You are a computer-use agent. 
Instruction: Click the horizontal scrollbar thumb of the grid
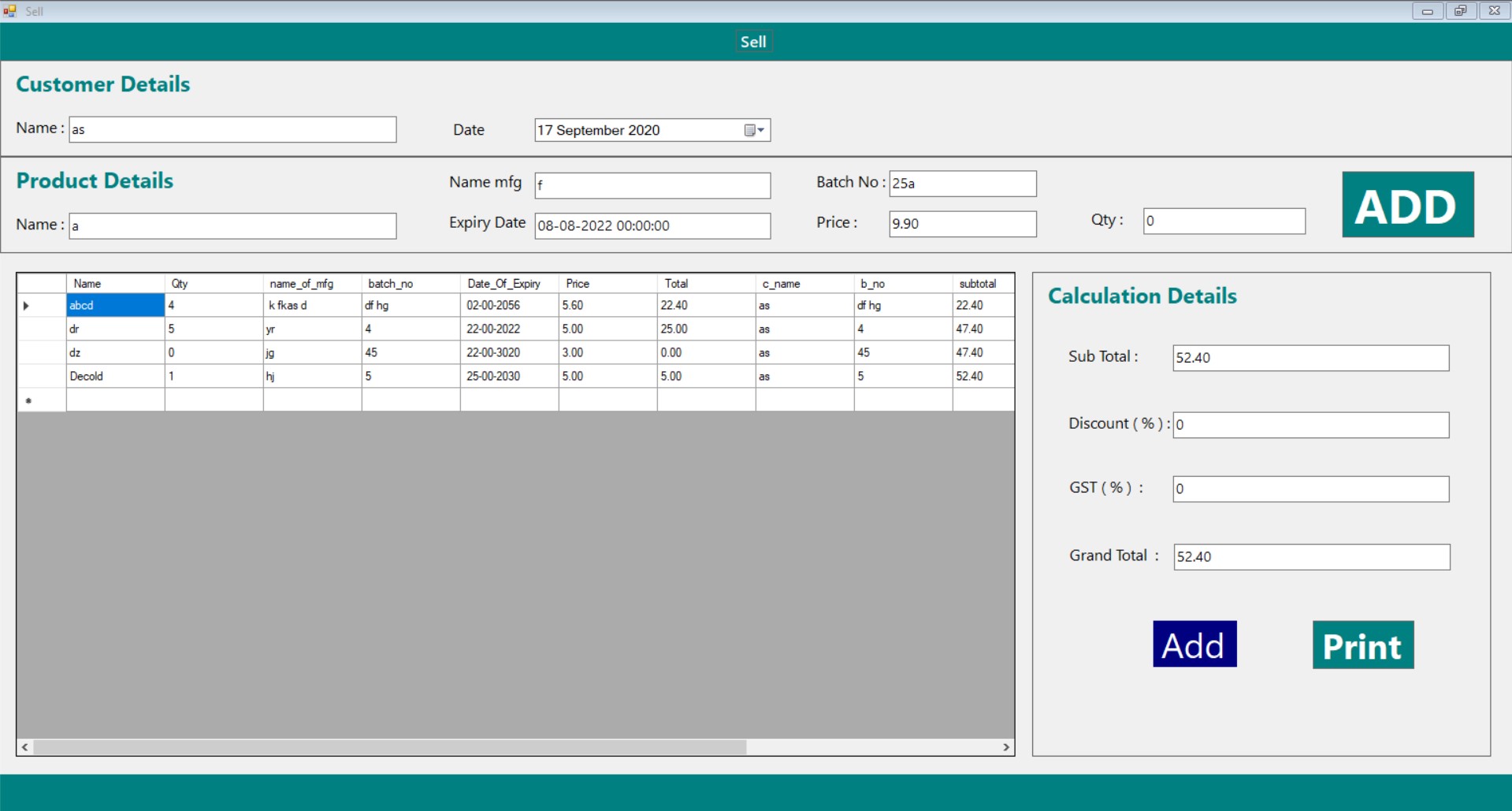pos(389,747)
